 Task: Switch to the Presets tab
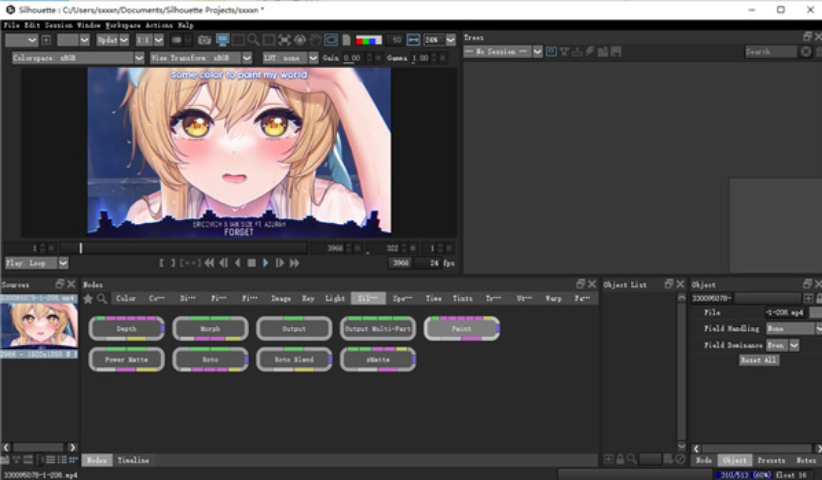pos(771,460)
